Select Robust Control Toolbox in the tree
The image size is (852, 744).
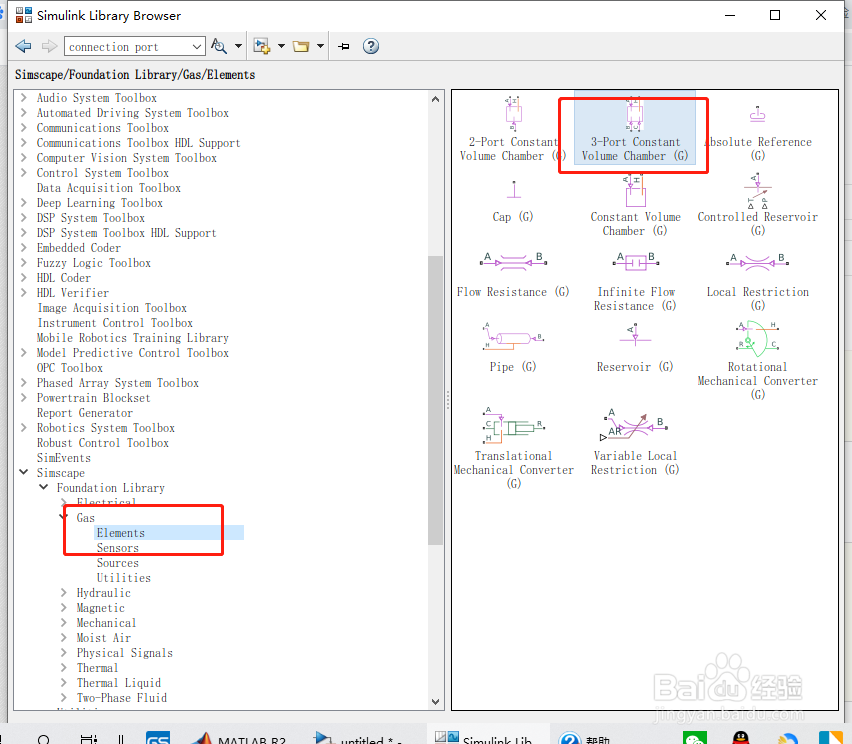coord(103,442)
